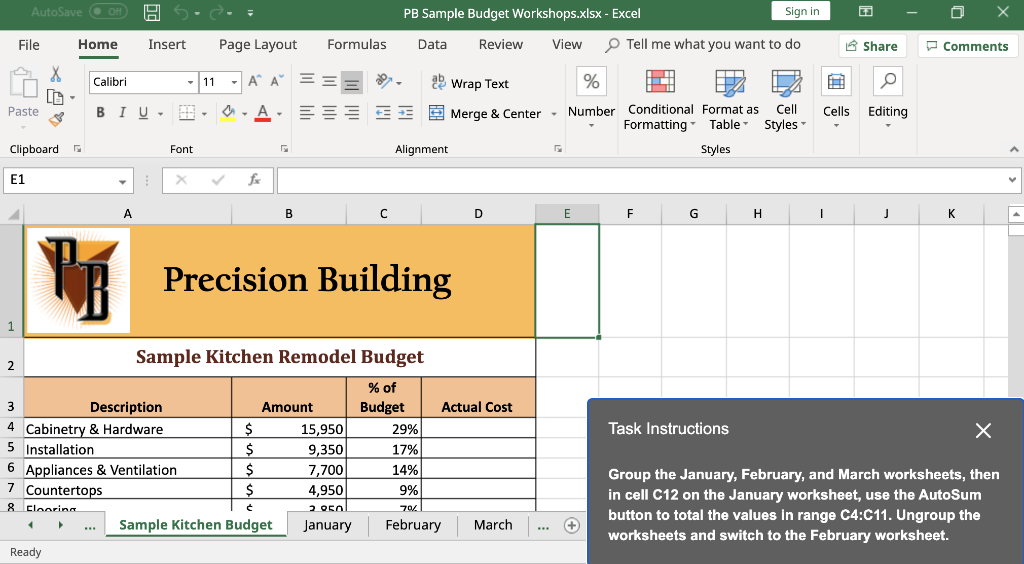The height and width of the screenshot is (564, 1024).
Task: Apply the red Font Color
Action: 263,113
